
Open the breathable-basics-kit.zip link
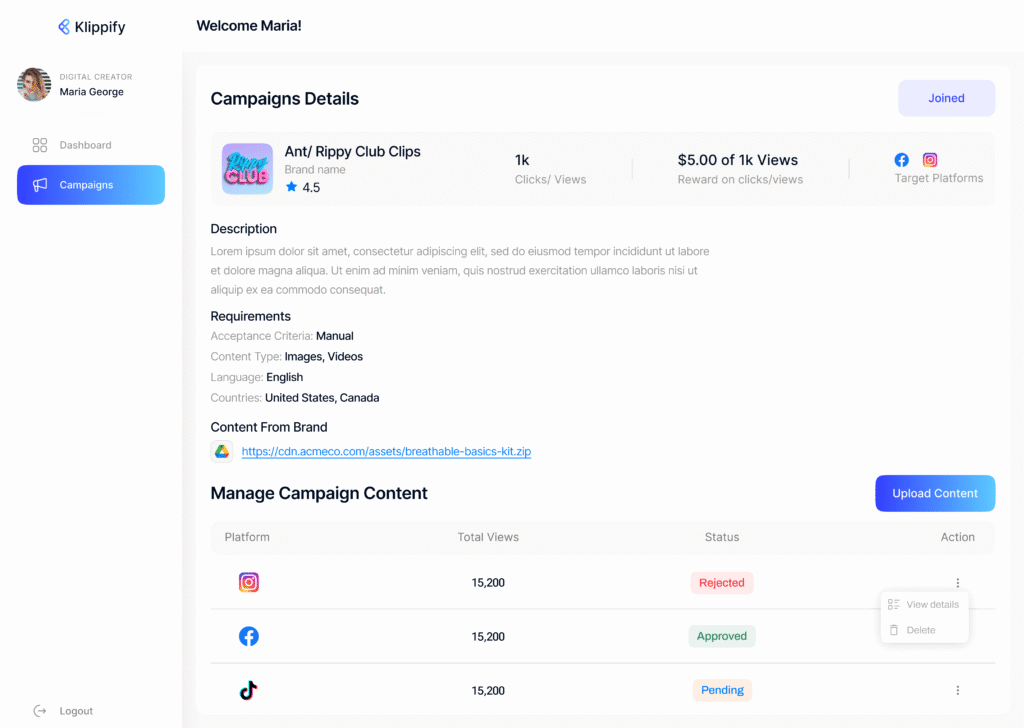click(x=386, y=452)
